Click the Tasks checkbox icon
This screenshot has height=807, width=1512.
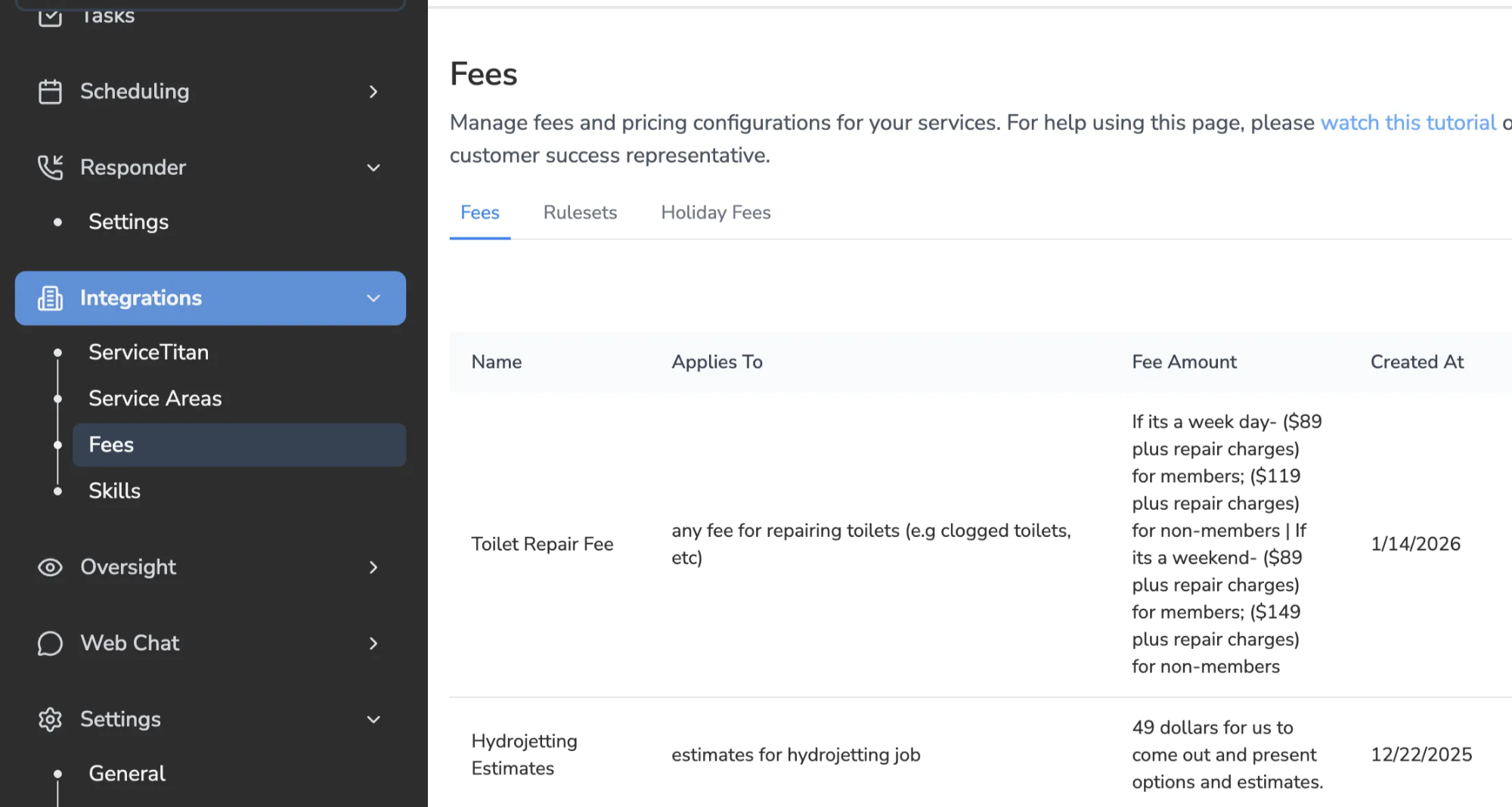[x=50, y=15]
